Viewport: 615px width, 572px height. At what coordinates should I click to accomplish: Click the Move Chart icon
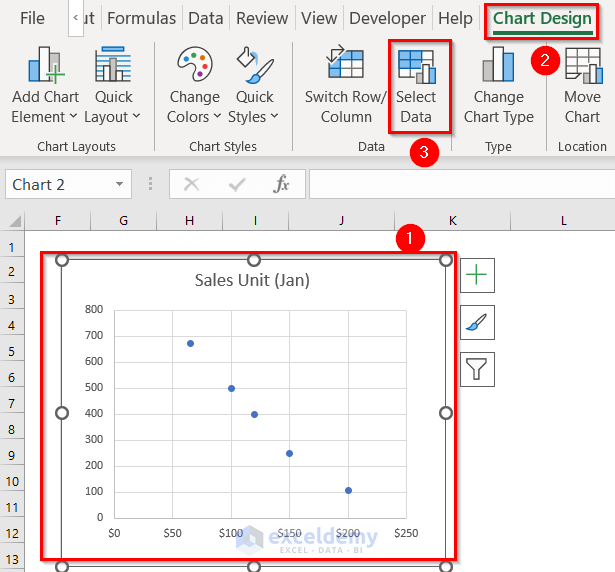[584, 66]
